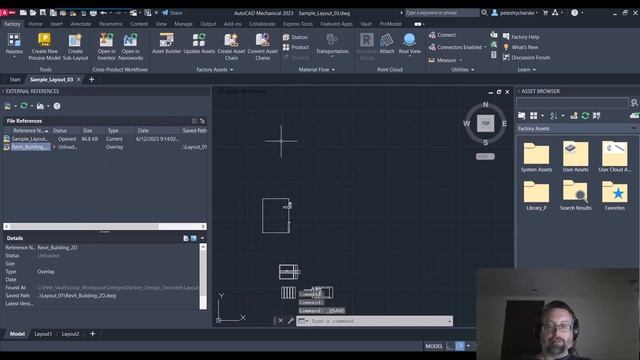Select the Sample_Layout reference row
This screenshot has width=640, height=360.
coord(105,139)
